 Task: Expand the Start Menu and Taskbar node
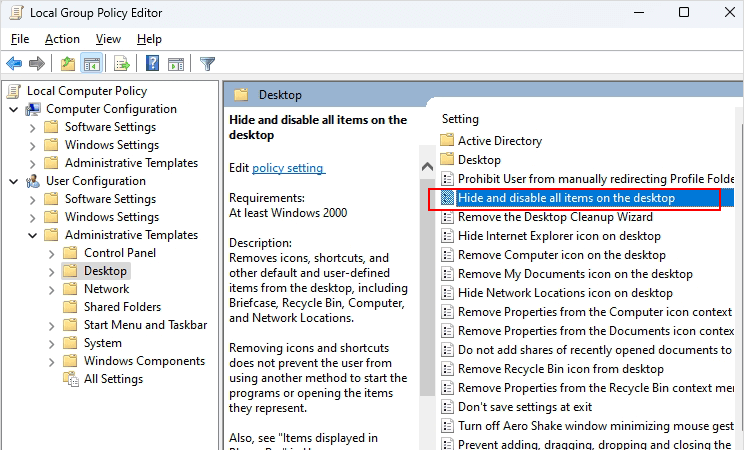(51, 326)
